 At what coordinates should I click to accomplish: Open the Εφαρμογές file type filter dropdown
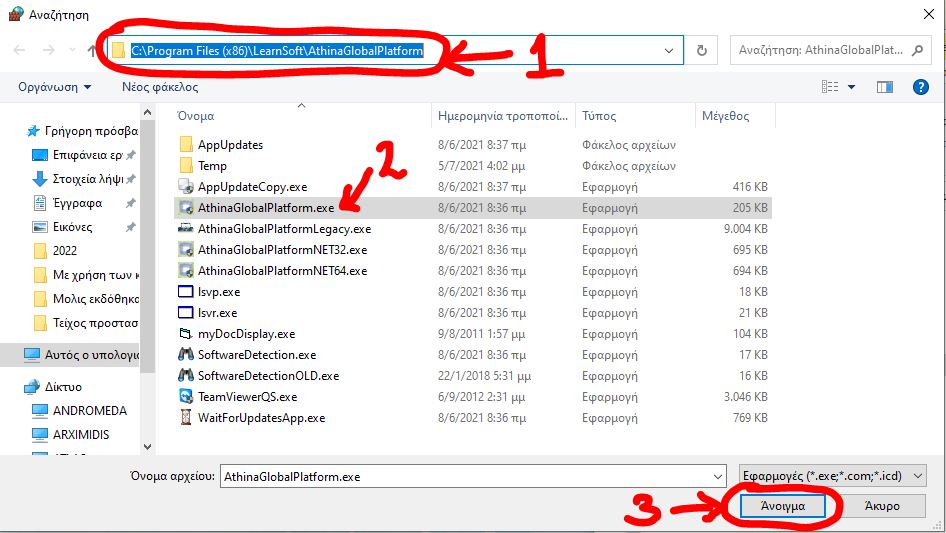pos(833,476)
